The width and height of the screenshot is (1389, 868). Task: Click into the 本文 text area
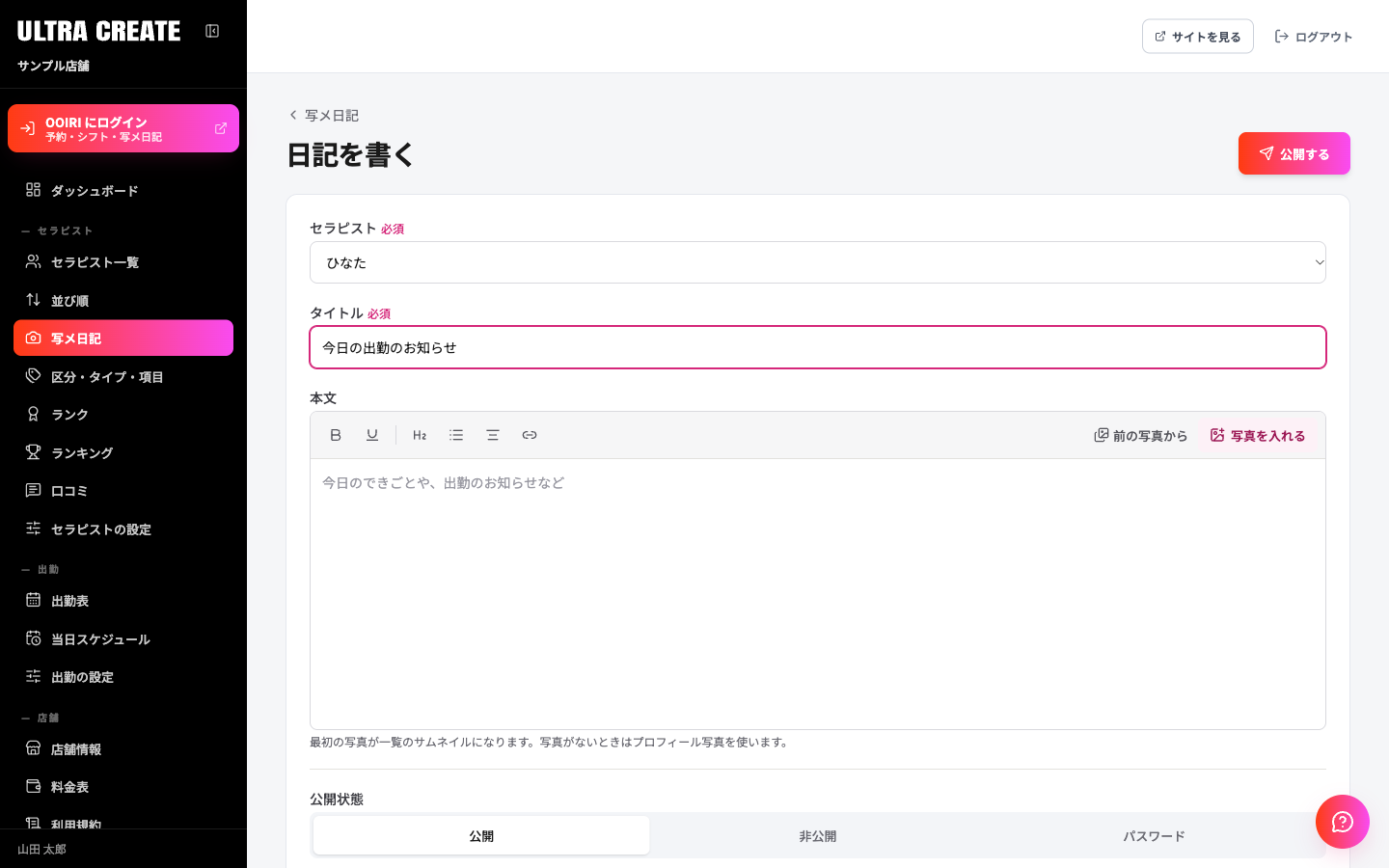click(x=818, y=593)
